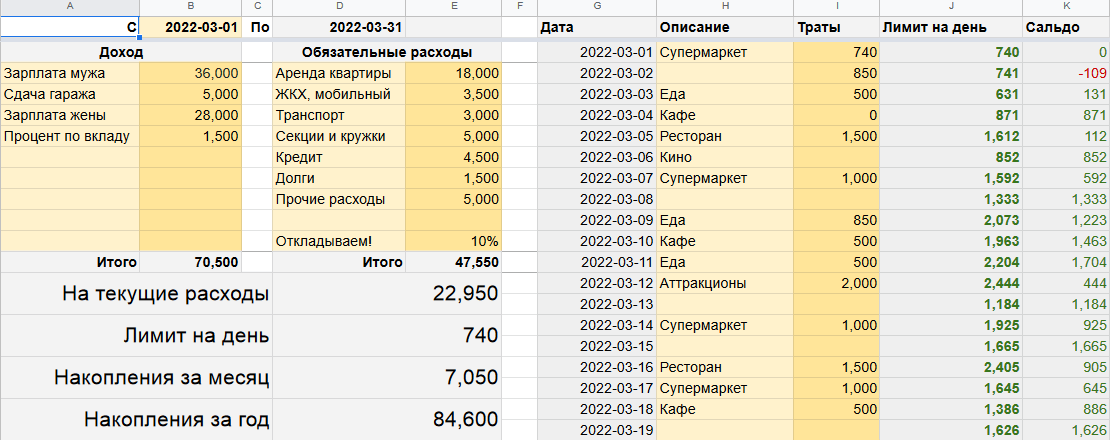The width and height of the screenshot is (1110, 440).
Task: Click the column K header
Action: [x=1066, y=7]
